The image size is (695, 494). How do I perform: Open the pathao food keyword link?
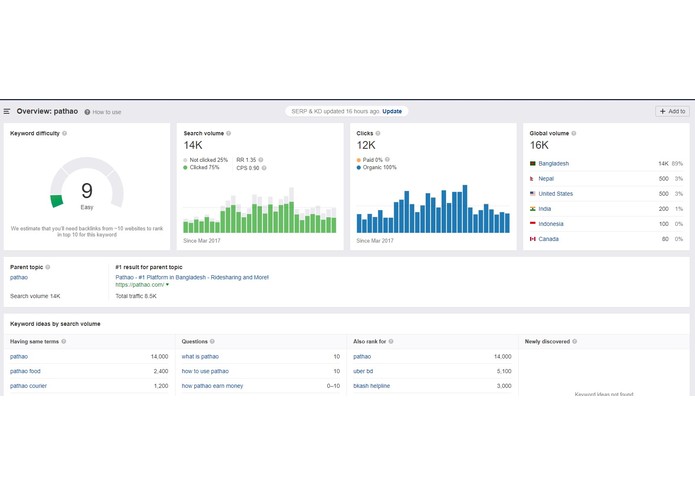tap(25, 371)
